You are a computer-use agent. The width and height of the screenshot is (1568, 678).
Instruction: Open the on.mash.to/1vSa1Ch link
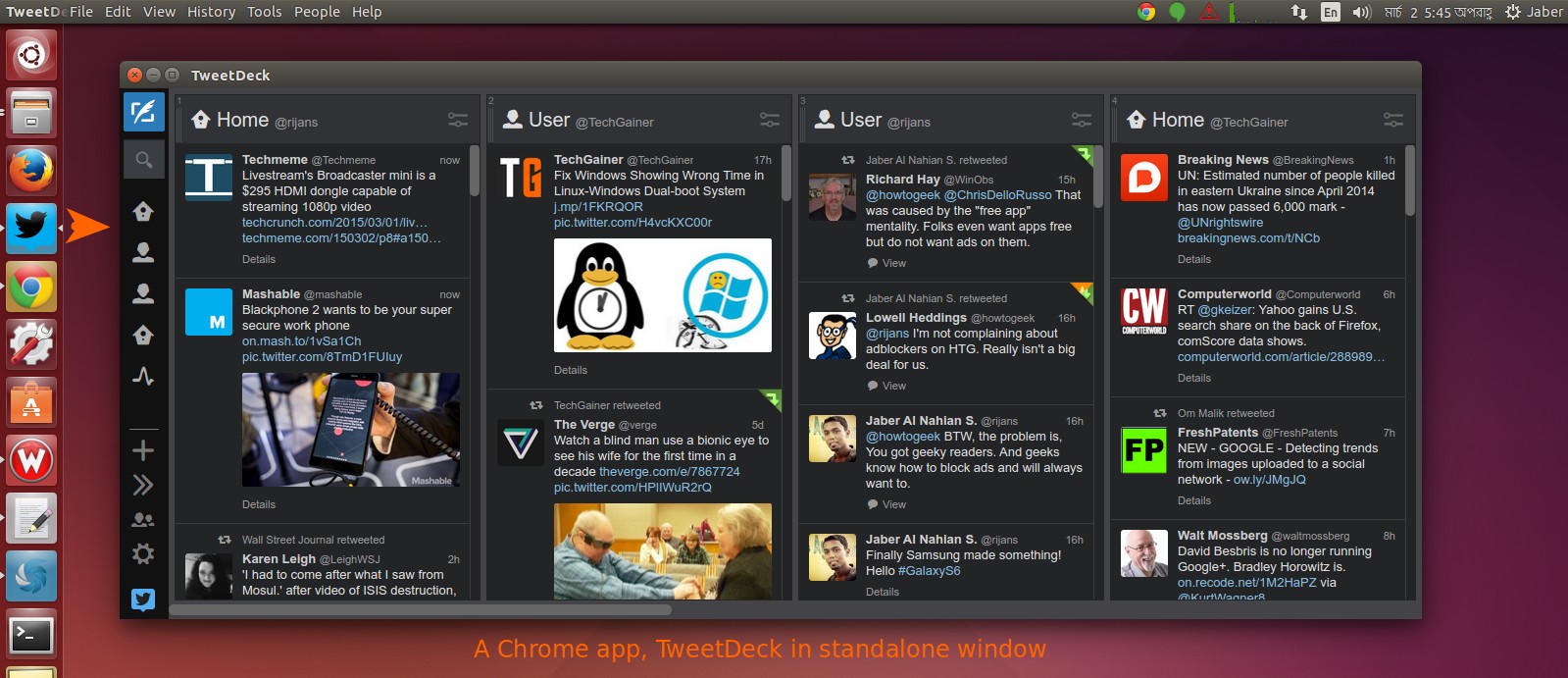coord(302,341)
